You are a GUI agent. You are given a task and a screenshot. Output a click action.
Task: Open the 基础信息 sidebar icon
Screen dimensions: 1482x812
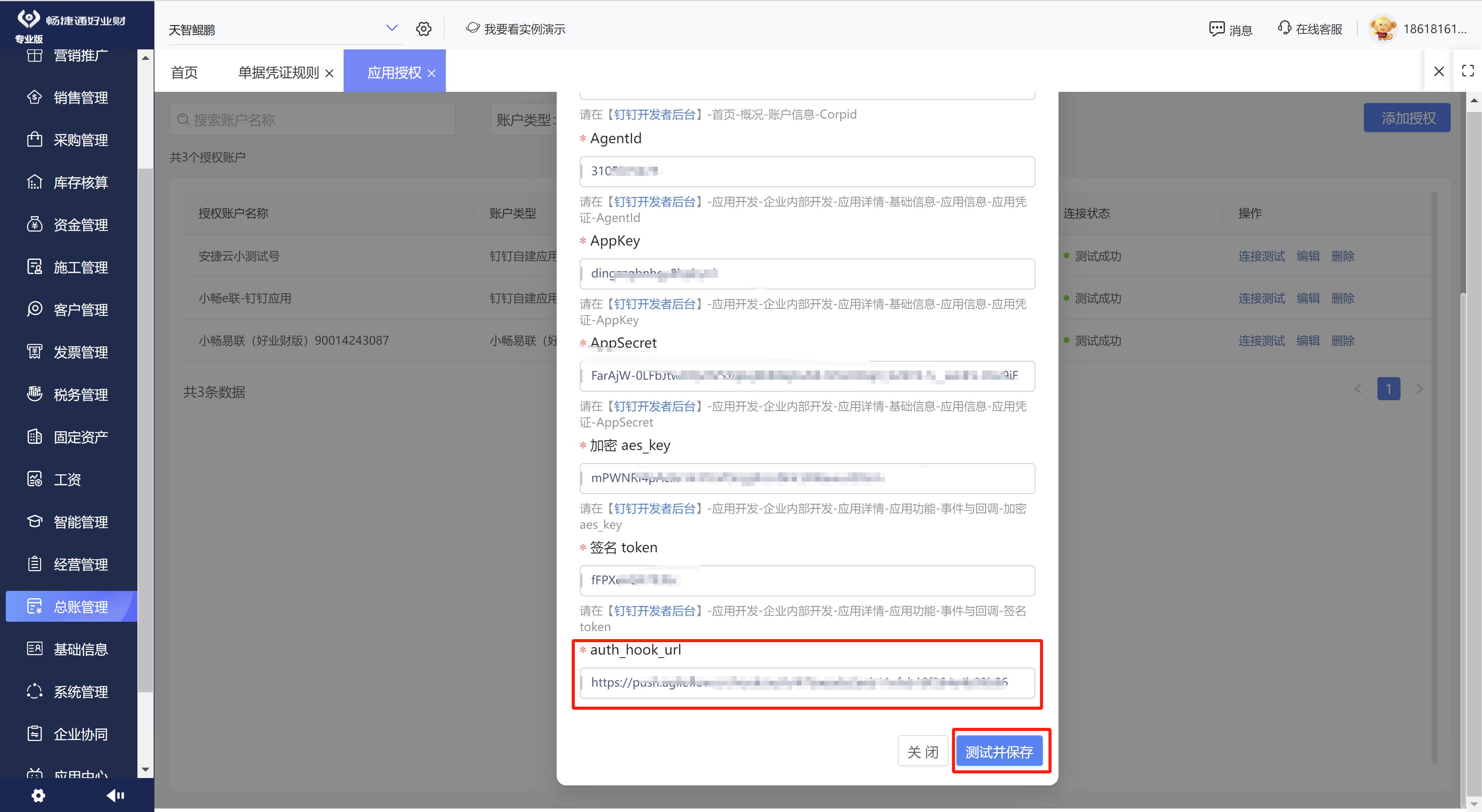(x=34, y=649)
